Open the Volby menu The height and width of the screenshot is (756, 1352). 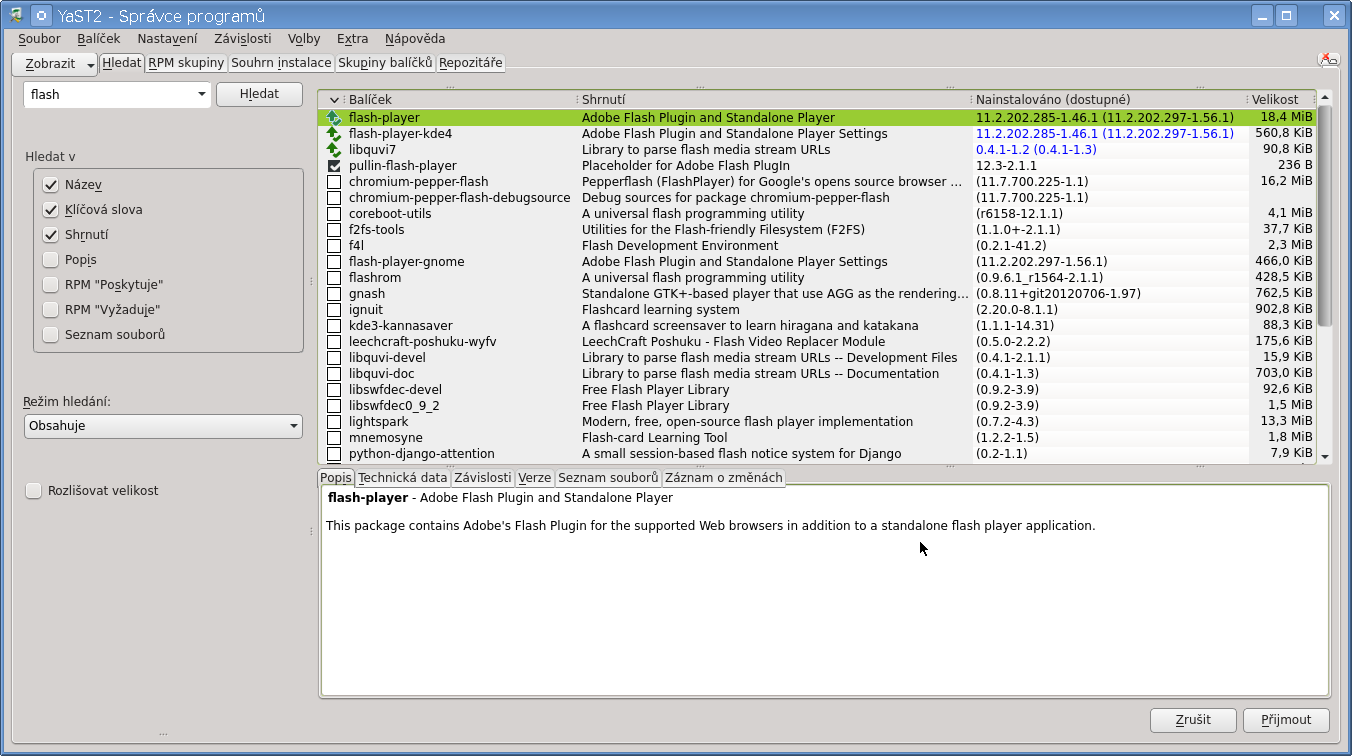[x=304, y=39]
